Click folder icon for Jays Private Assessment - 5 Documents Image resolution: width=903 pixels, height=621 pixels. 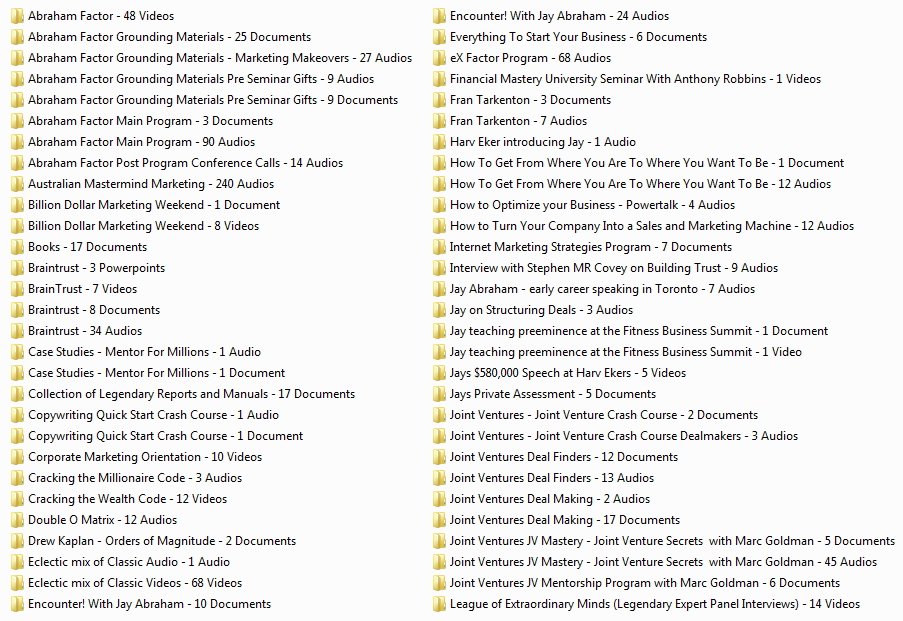pos(439,395)
